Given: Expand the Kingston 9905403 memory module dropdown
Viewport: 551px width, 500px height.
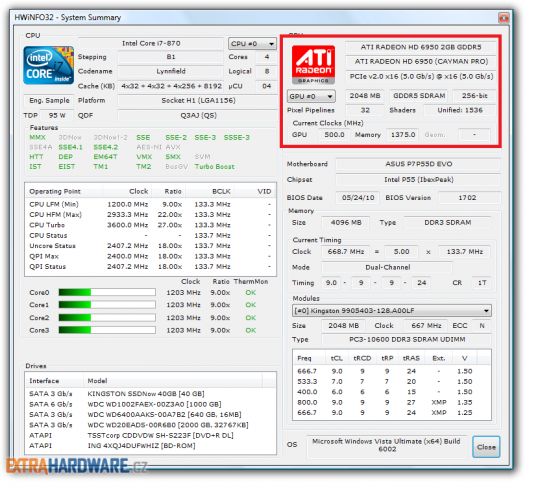Looking at the screenshot, I should point(392,311).
